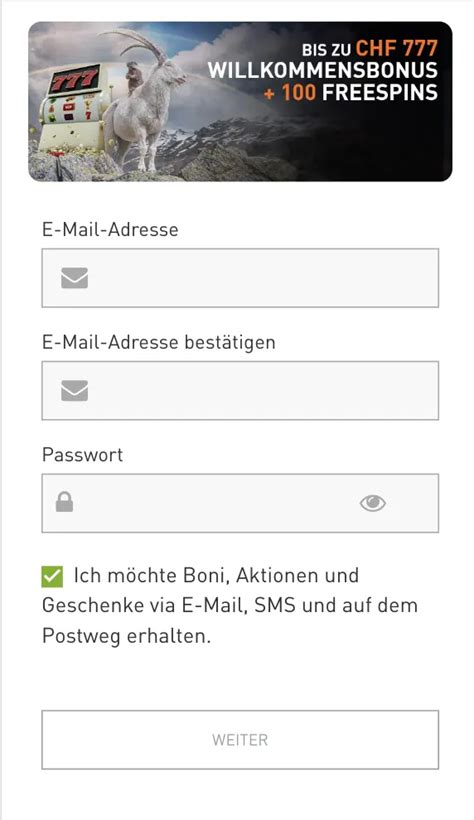Focus the E-Mail-Adresse bestätigen input field

[x=240, y=391]
